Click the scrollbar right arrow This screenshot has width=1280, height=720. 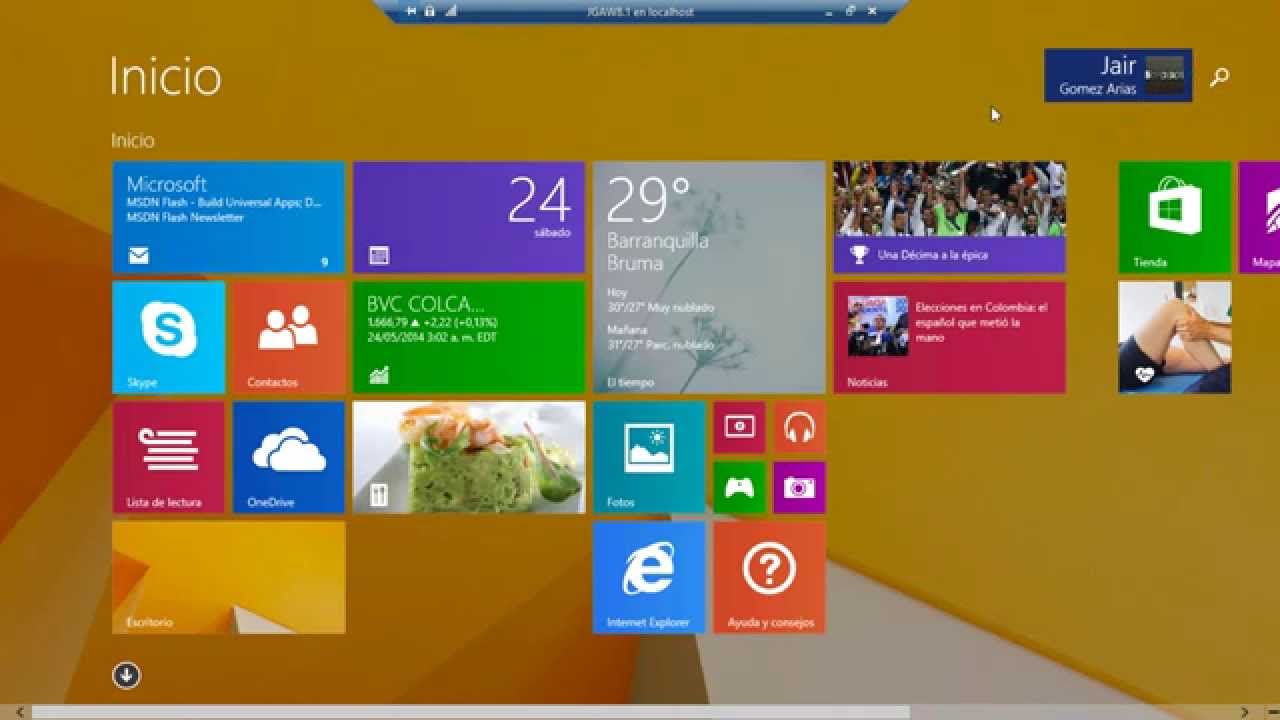pyautogui.click(x=1245, y=712)
